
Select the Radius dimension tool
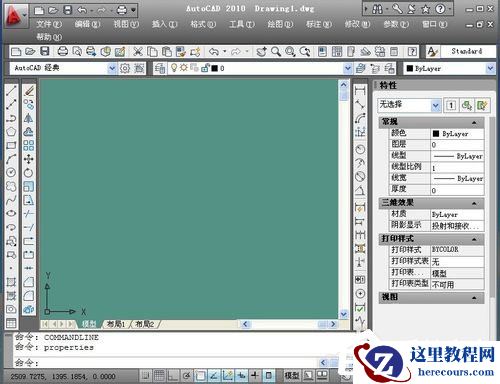pyautogui.click(x=360, y=149)
